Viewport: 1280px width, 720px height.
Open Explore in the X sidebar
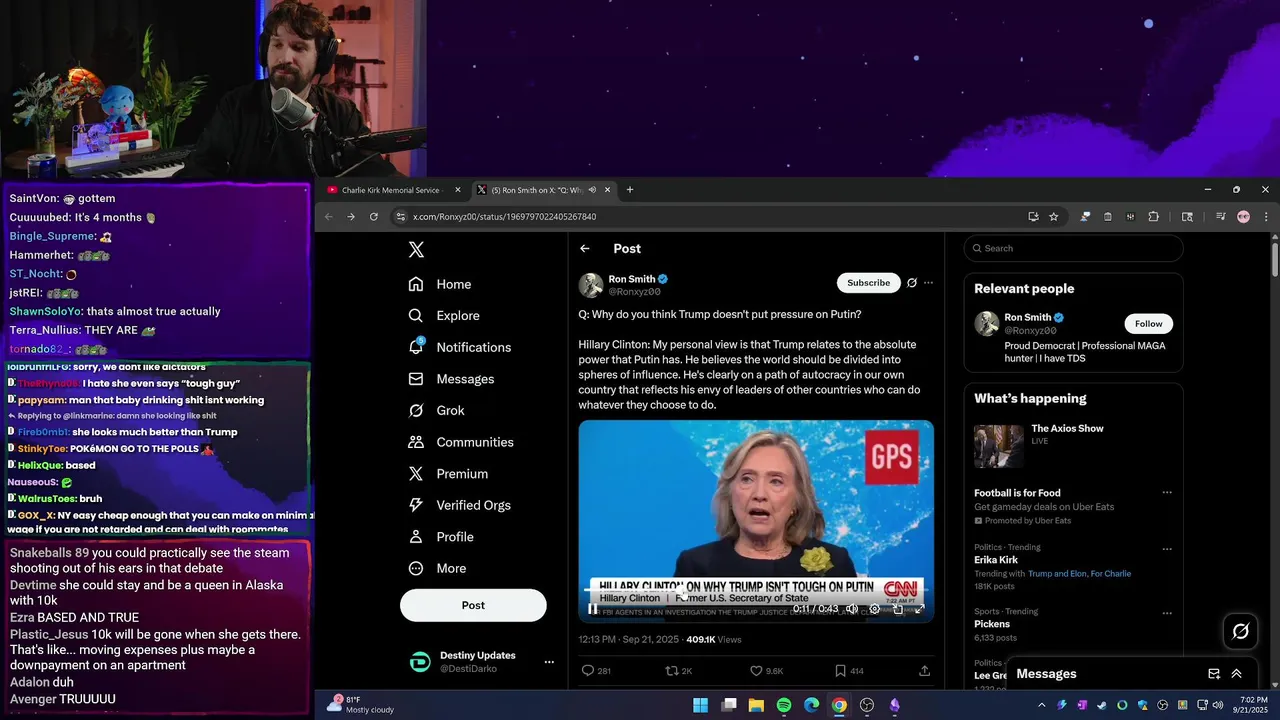(x=444, y=315)
